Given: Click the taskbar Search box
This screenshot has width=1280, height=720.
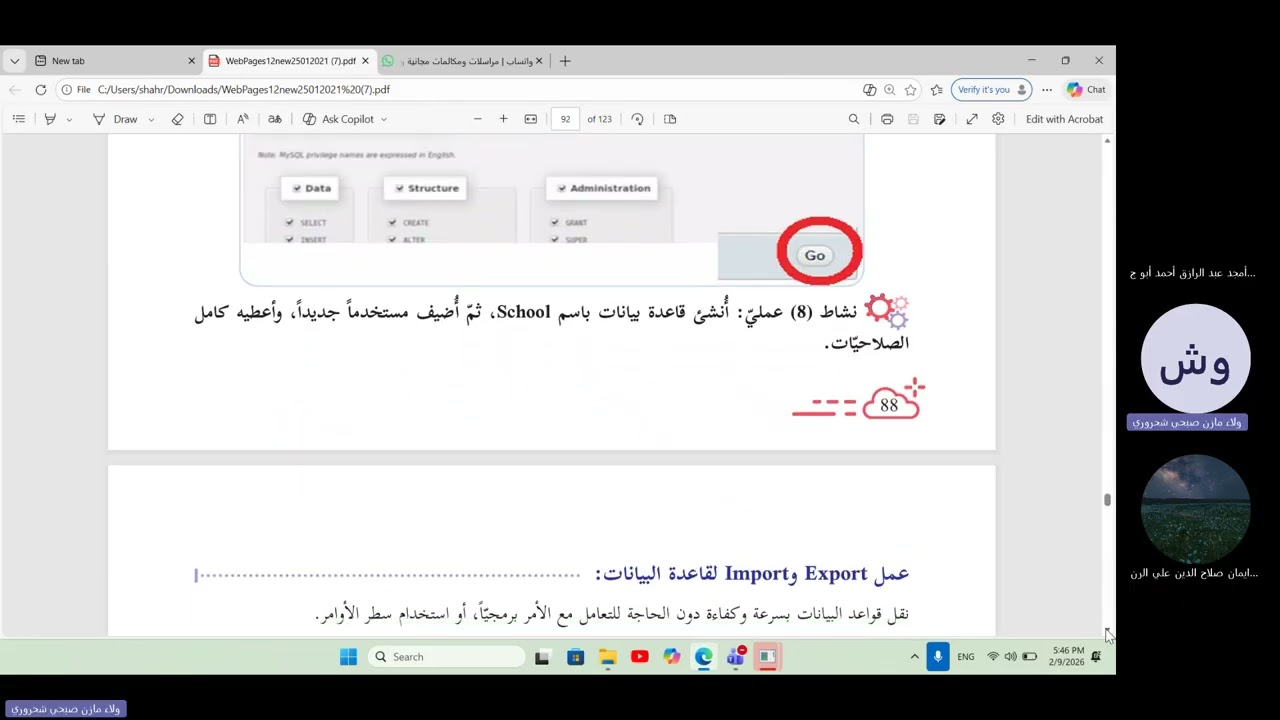Looking at the screenshot, I should pos(447,657).
